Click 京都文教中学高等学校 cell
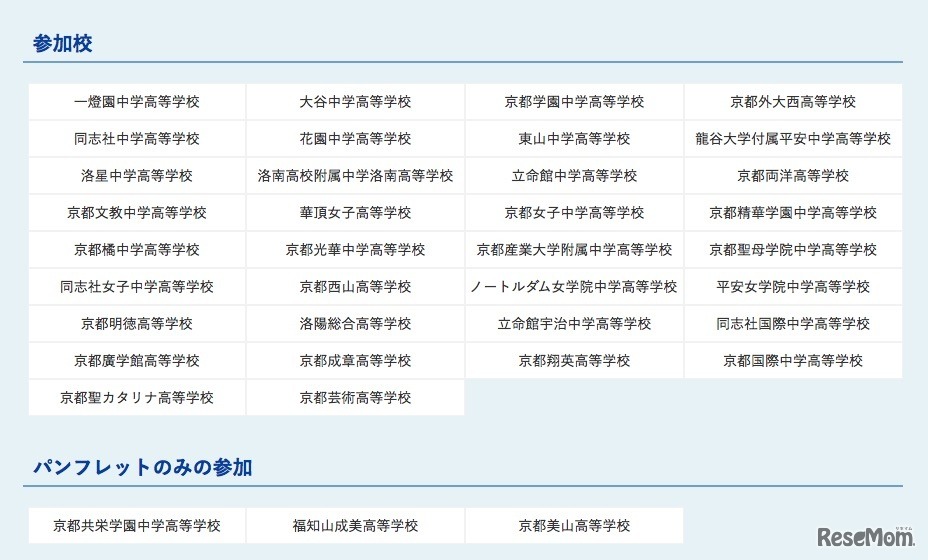This screenshot has height=560, width=928. coord(137,213)
